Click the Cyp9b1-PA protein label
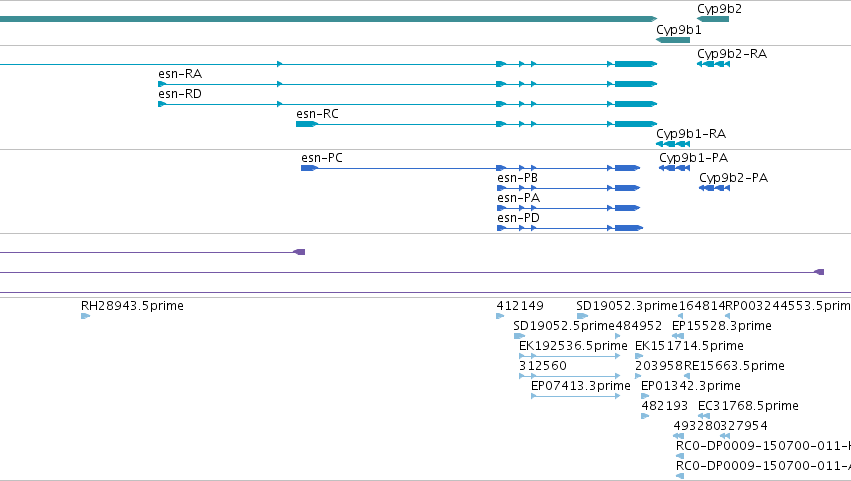851x481 pixels. pyautogui.click(x=694, y=158)
